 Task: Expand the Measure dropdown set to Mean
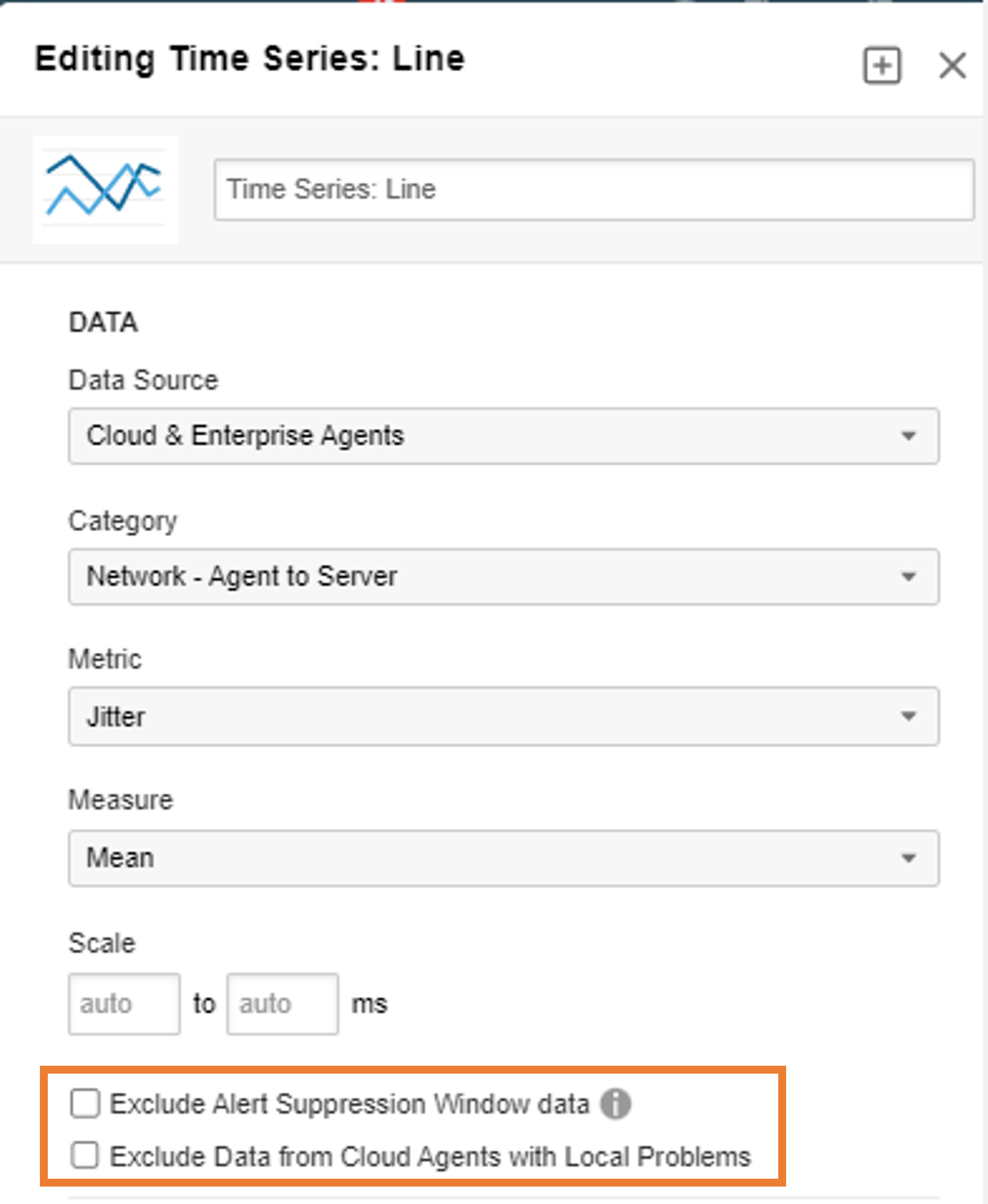tap(504, 858)
